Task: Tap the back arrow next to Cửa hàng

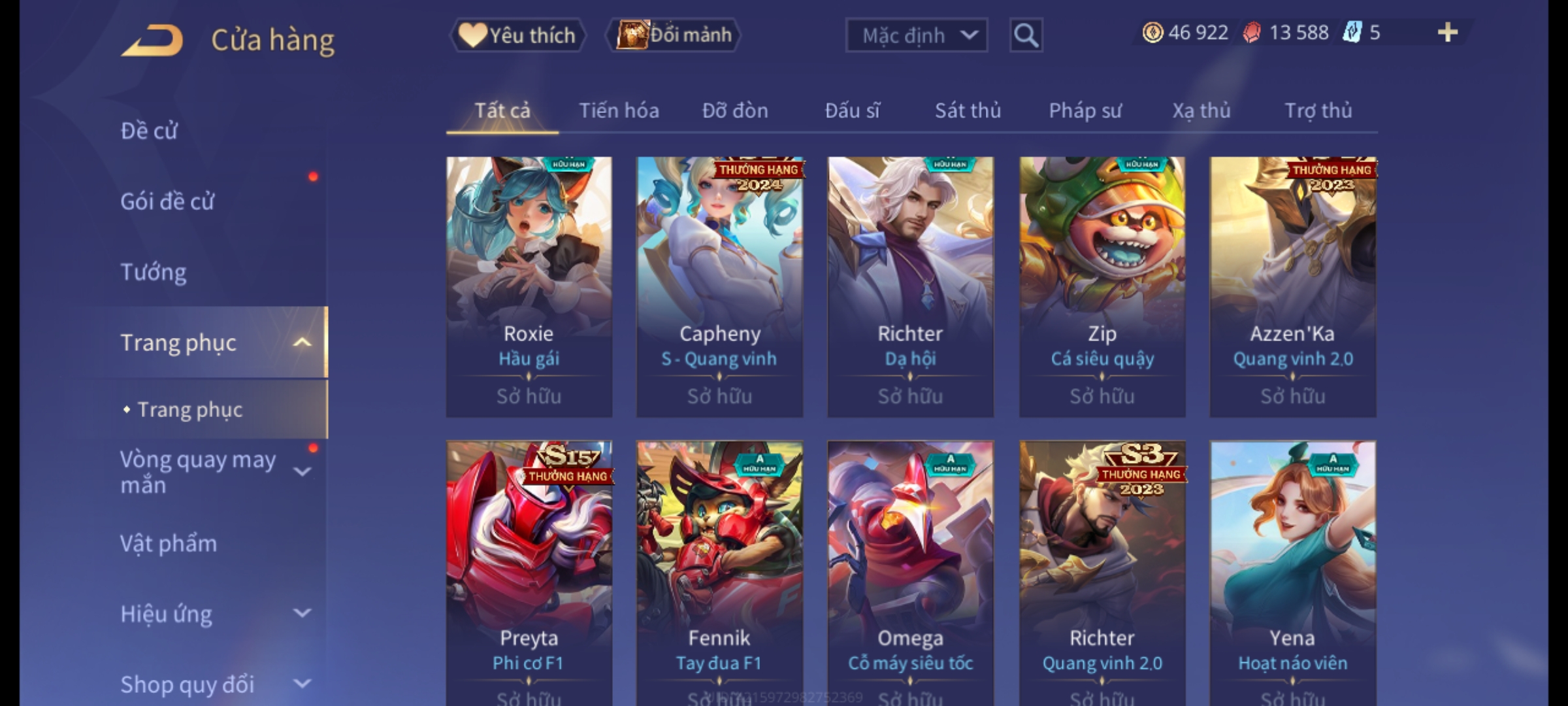Action: click(152, 41)
